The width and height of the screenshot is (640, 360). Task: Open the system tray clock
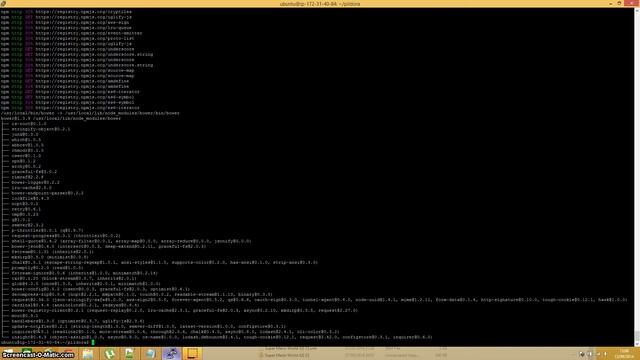[624, 353]
